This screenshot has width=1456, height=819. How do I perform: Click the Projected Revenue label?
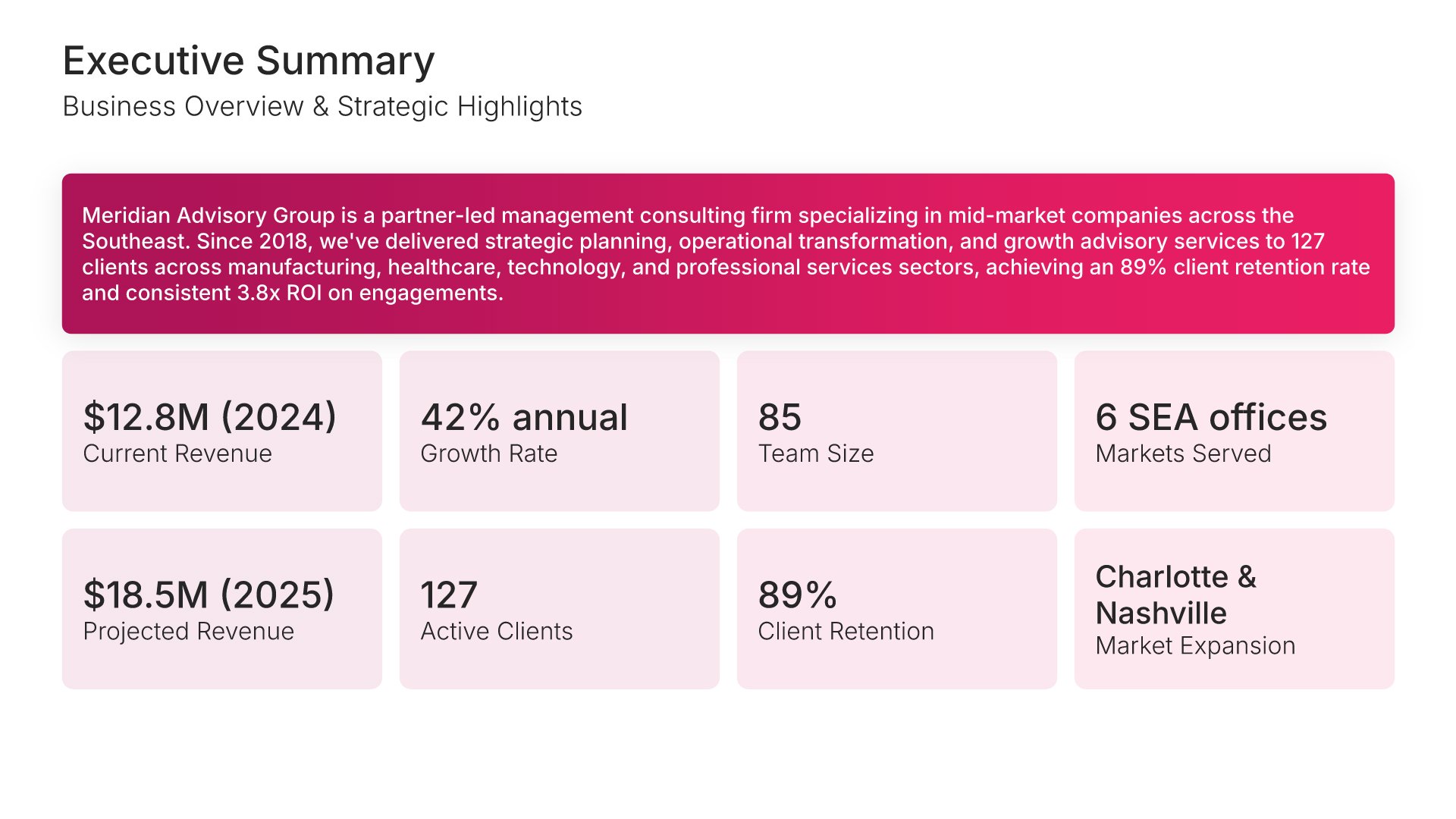[x=188, y=631]
